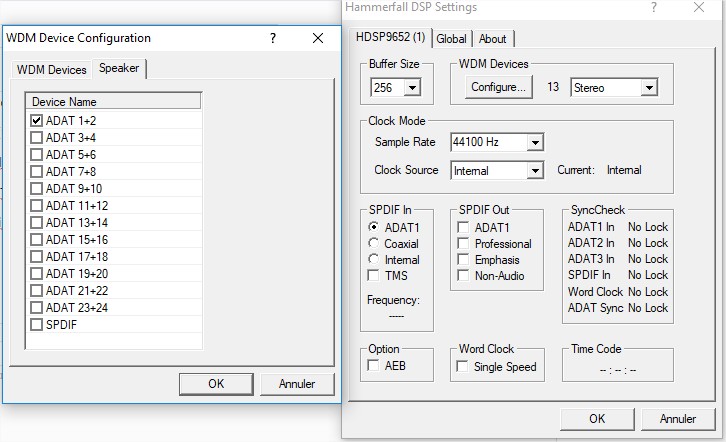
Task: Enable ADAT 11+12 as speaker
Action: 36,205
